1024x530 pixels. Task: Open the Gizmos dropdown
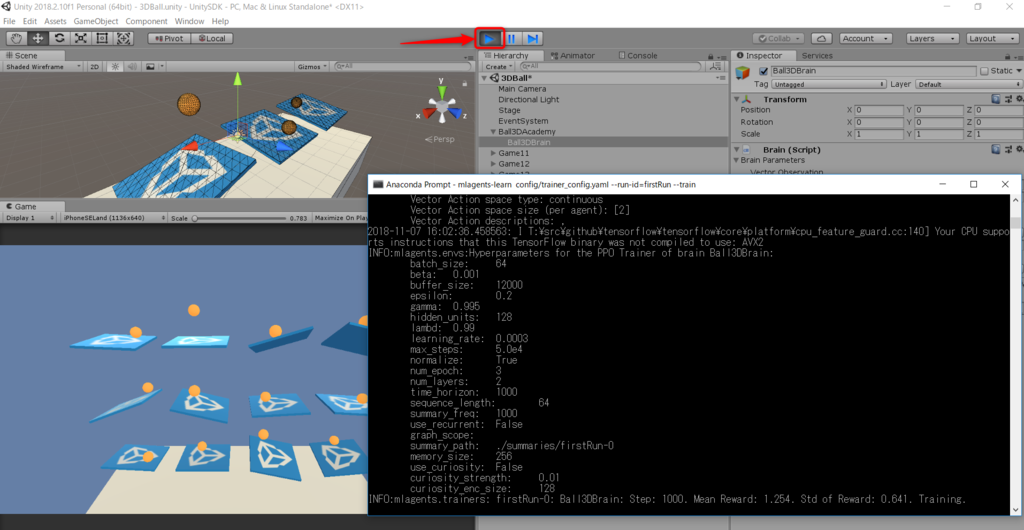click(313, 67)
